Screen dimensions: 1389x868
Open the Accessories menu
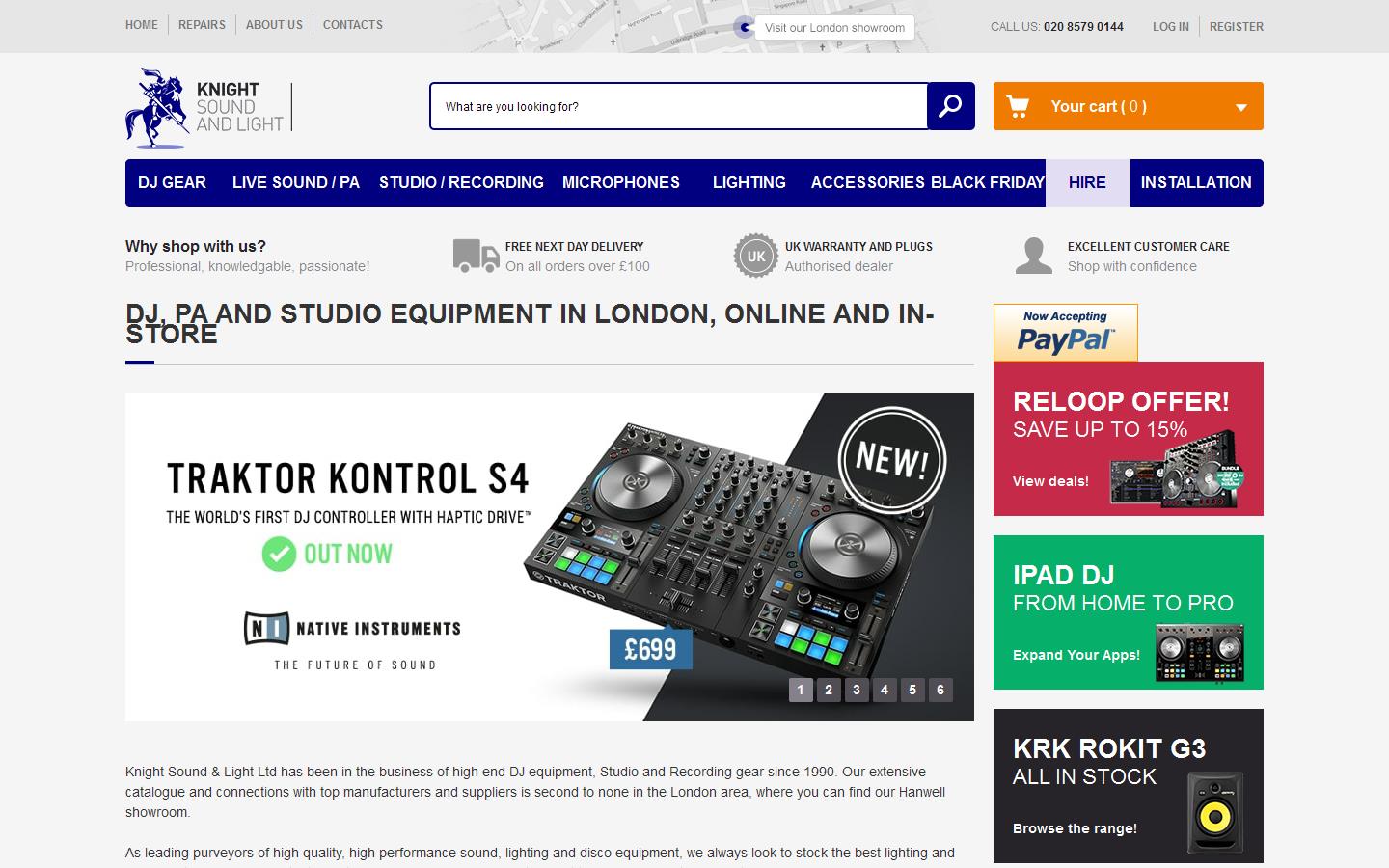(x=867, y=183)
